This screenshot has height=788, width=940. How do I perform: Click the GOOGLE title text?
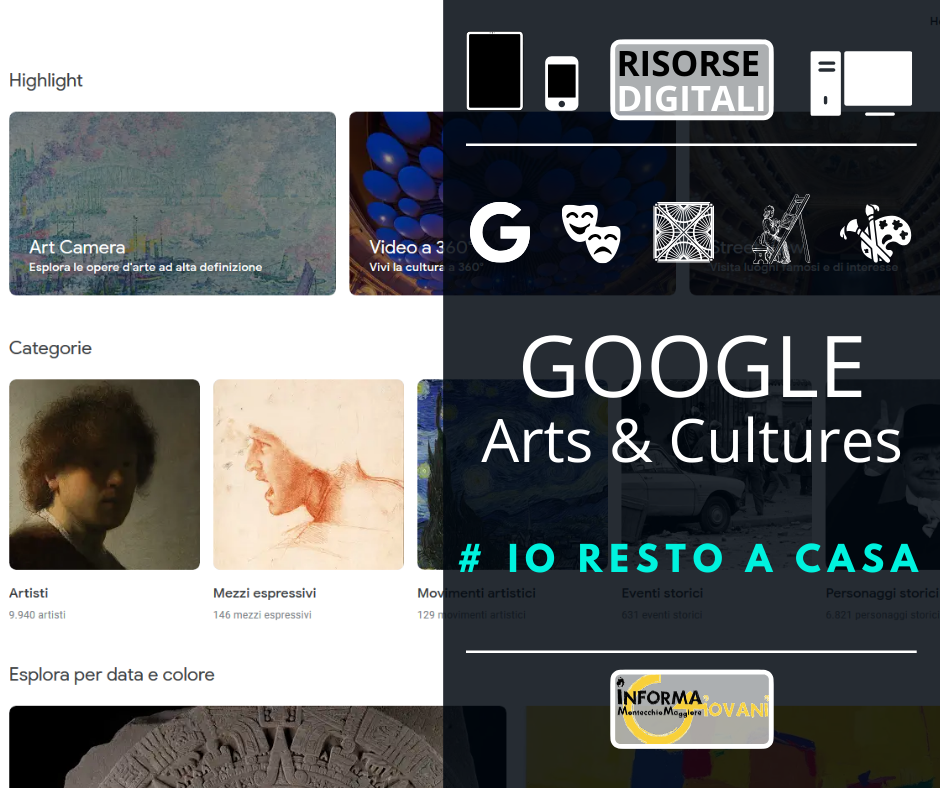coord(692,367)
